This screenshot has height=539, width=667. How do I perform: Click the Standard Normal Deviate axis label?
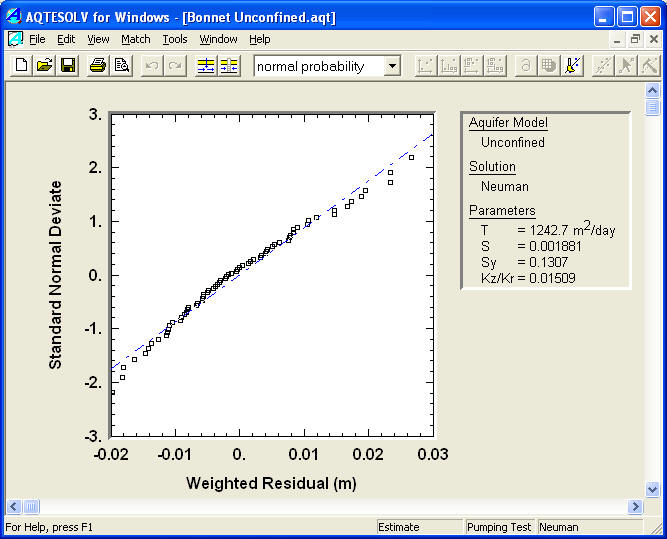[x=55, y=275]
